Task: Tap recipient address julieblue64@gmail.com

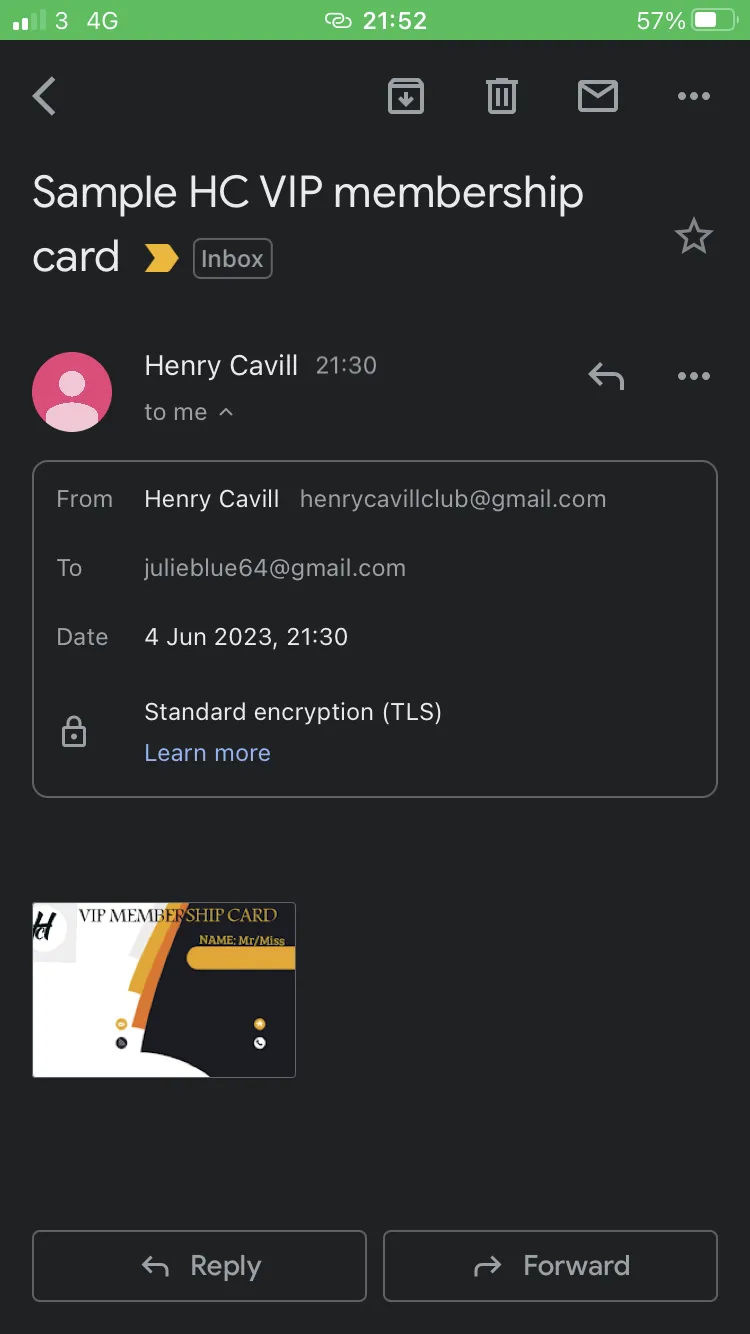Action: pos(275,568)
